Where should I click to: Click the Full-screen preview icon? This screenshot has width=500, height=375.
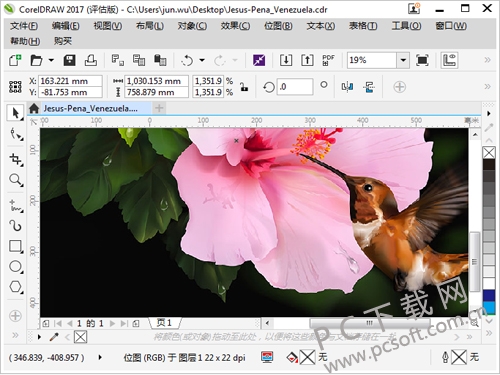(422, 60)
